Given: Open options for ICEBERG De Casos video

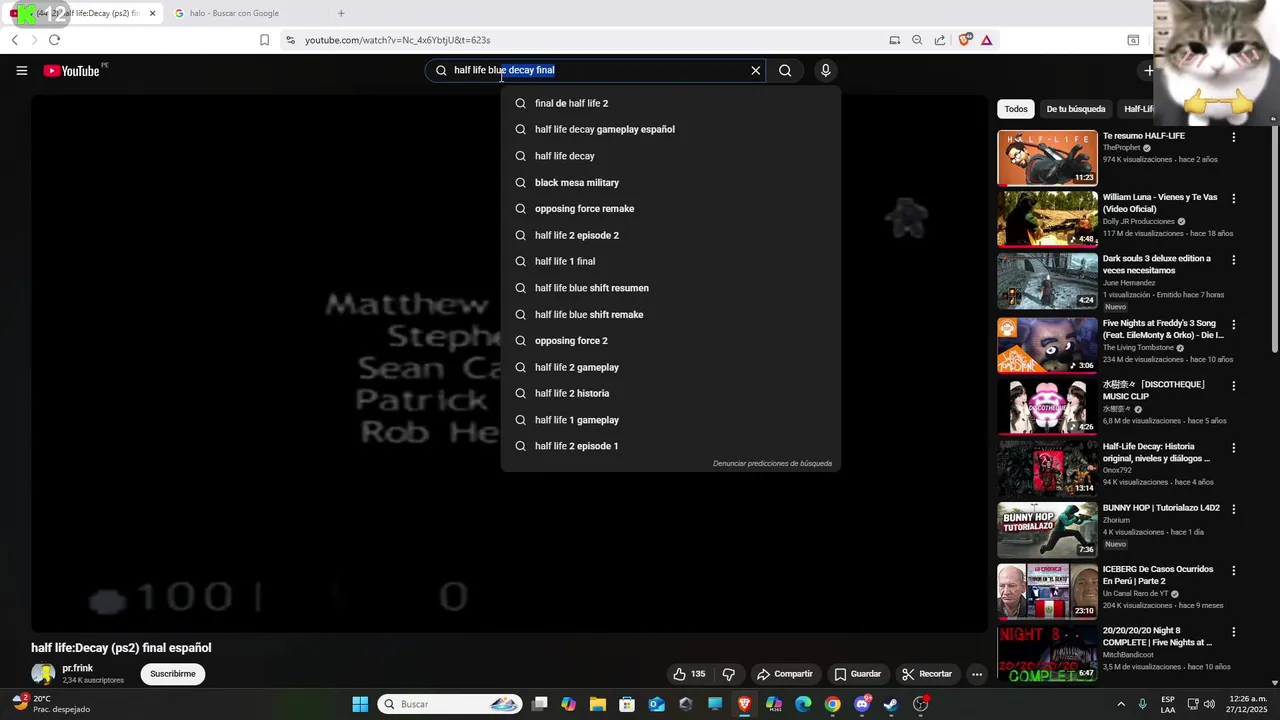Looking at the screenshot, I should [x=1233, y=570].
